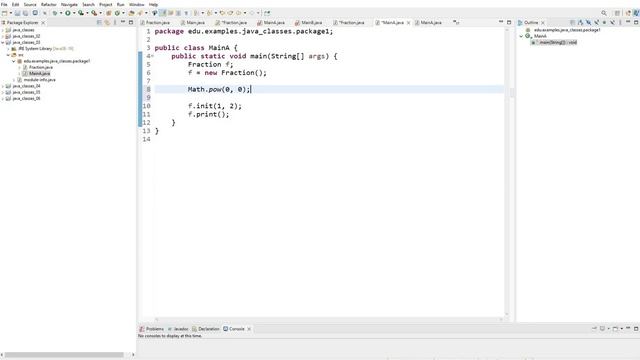This screenshot has height=360, width=640.
Task: Click Package Explorer horizontal scrollbar thumb
Action: 64,355
